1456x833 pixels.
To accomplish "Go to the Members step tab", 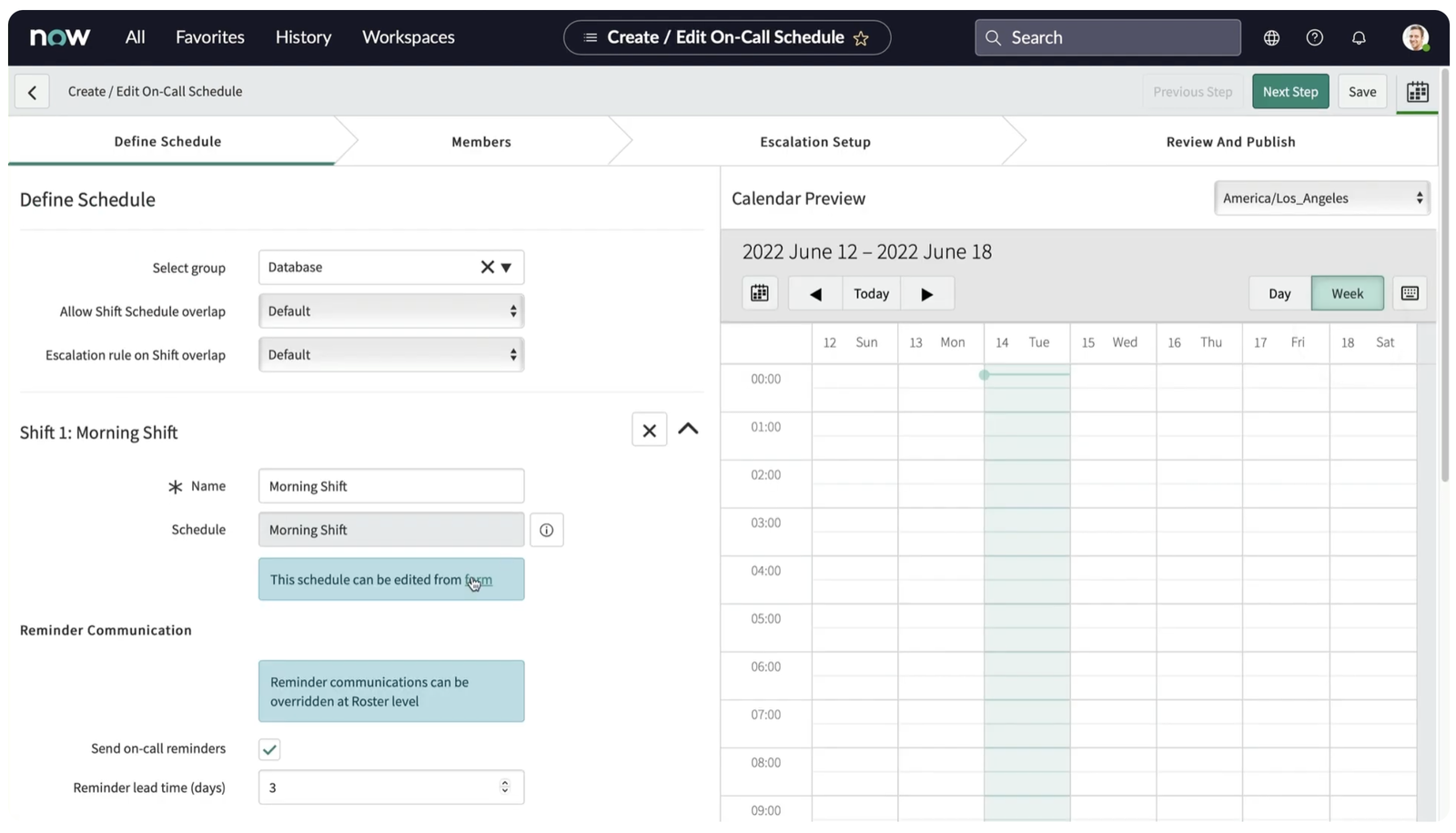I will point(481,142).
